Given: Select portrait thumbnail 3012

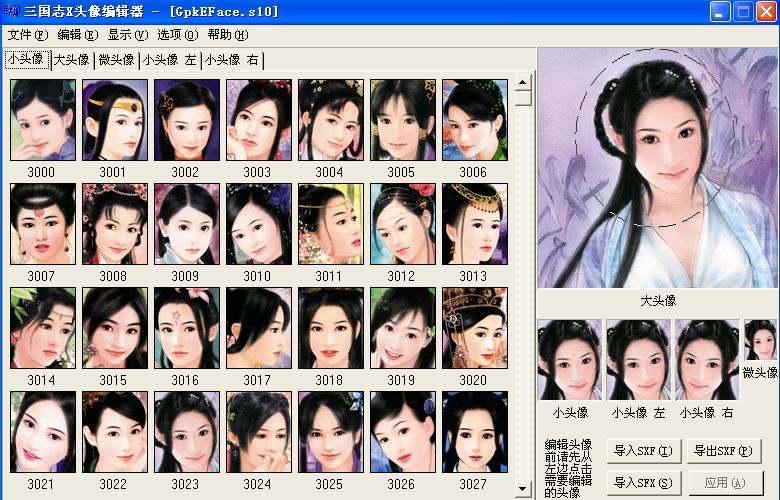Looking at the screenshot, I should click(403, 224).
